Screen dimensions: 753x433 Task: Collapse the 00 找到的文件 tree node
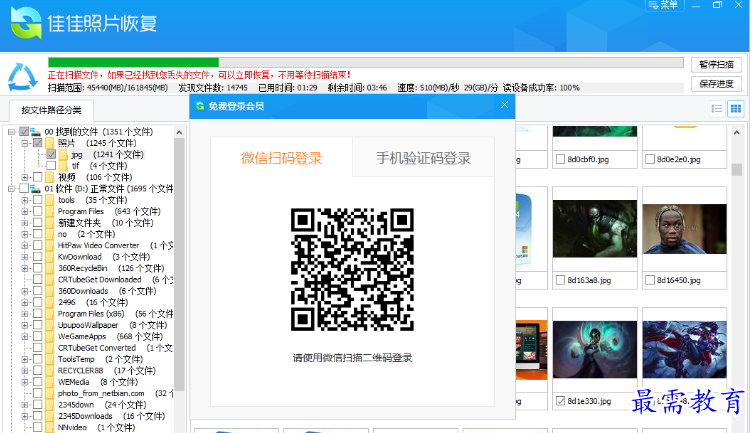tap(11, 132)
